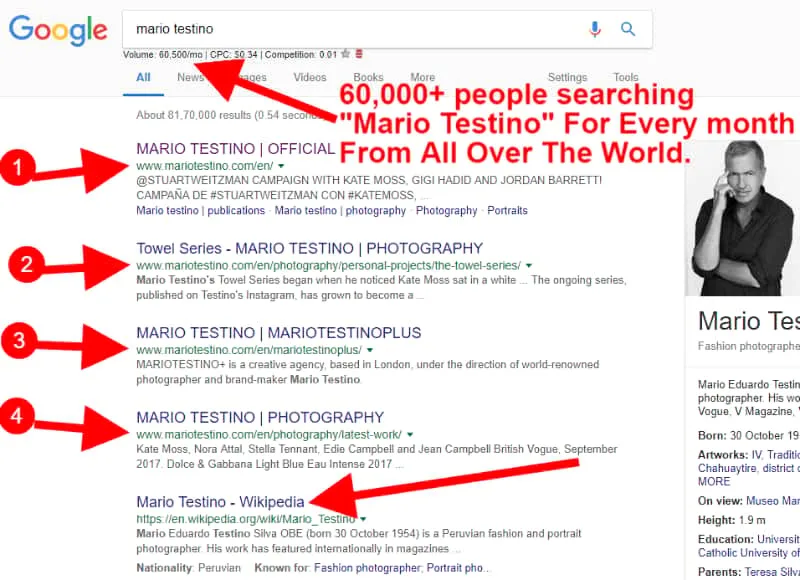The height and width of the screenshot is (580, 800).
Task: Click the 'Volume: 60,500/mo' text
Action: click(x=163, y=54)
